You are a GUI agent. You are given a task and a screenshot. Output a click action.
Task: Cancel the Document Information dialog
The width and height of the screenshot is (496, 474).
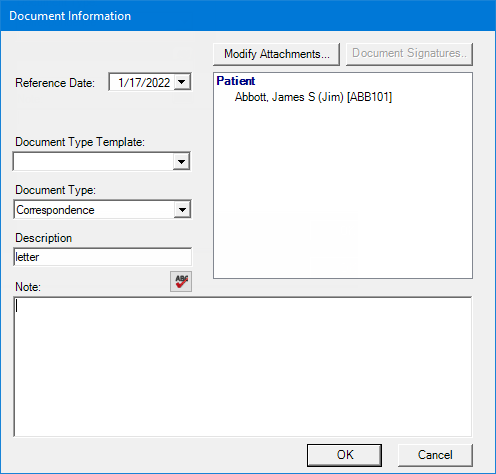point(435,455)
